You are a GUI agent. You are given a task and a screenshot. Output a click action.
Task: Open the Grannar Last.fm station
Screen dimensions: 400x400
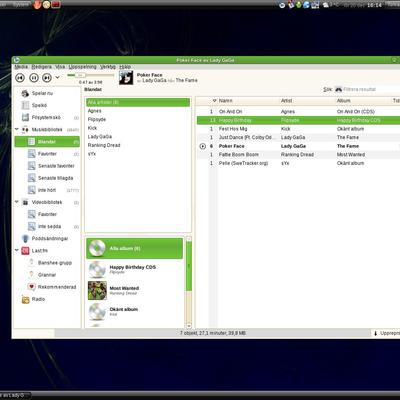(47, 275)
